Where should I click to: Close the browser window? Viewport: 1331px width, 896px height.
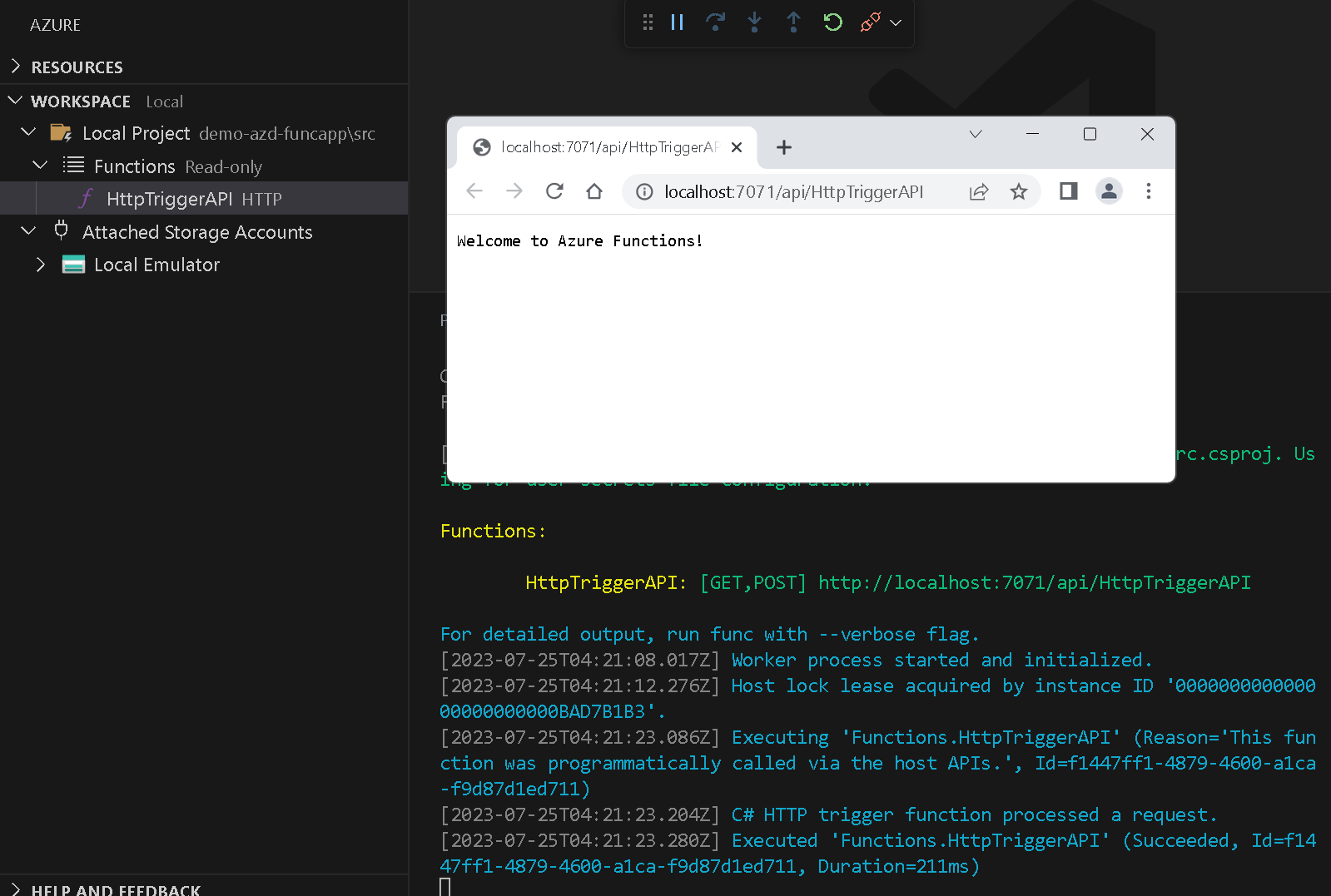[x=1147, y=134]
